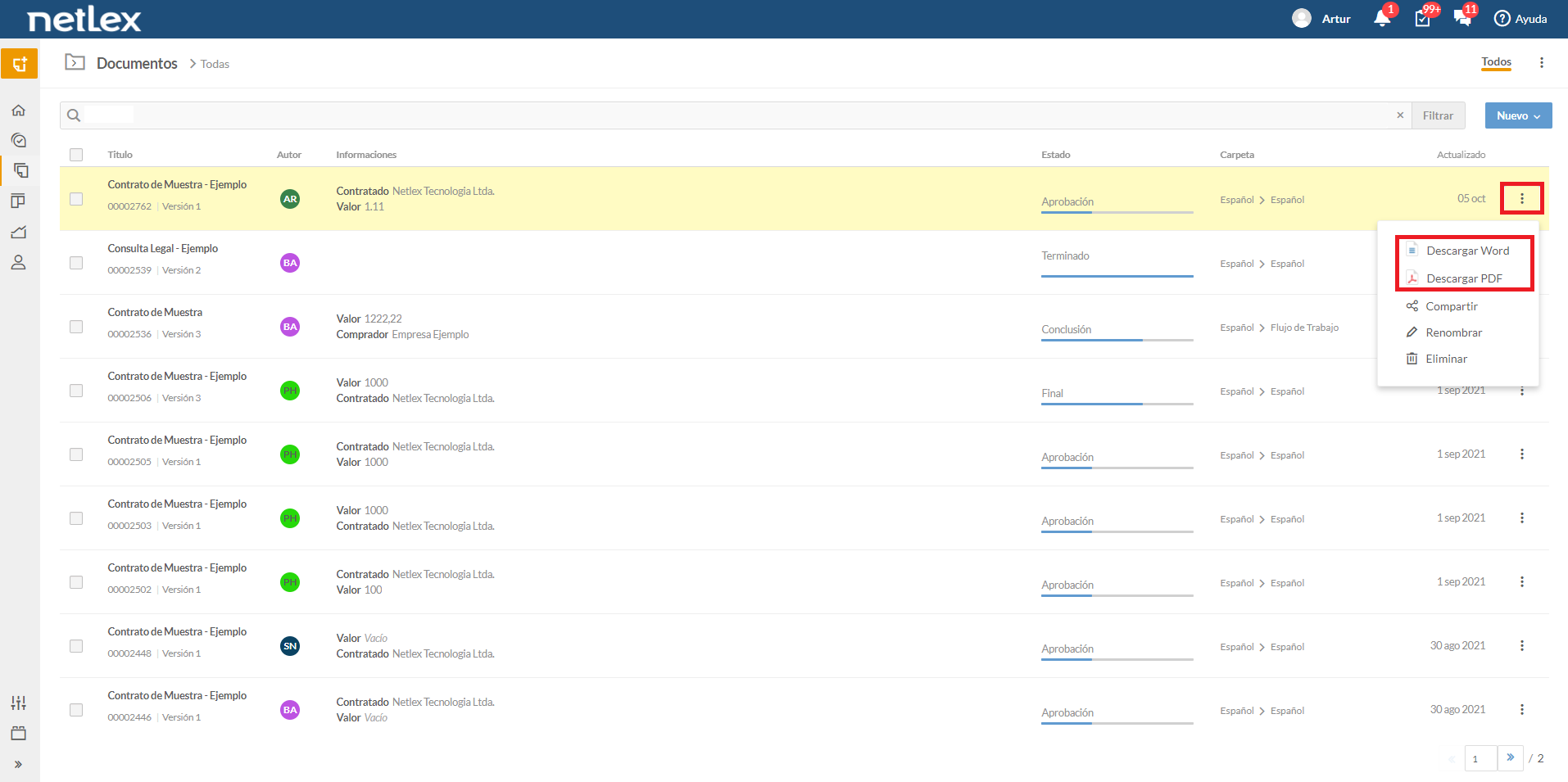Open row options for document 00002448
Viewport: 1568px width, 782px height.
1522,646
